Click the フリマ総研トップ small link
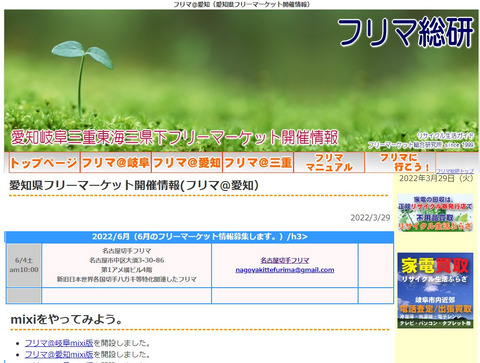480x363 pixels. tap(455, 171)
